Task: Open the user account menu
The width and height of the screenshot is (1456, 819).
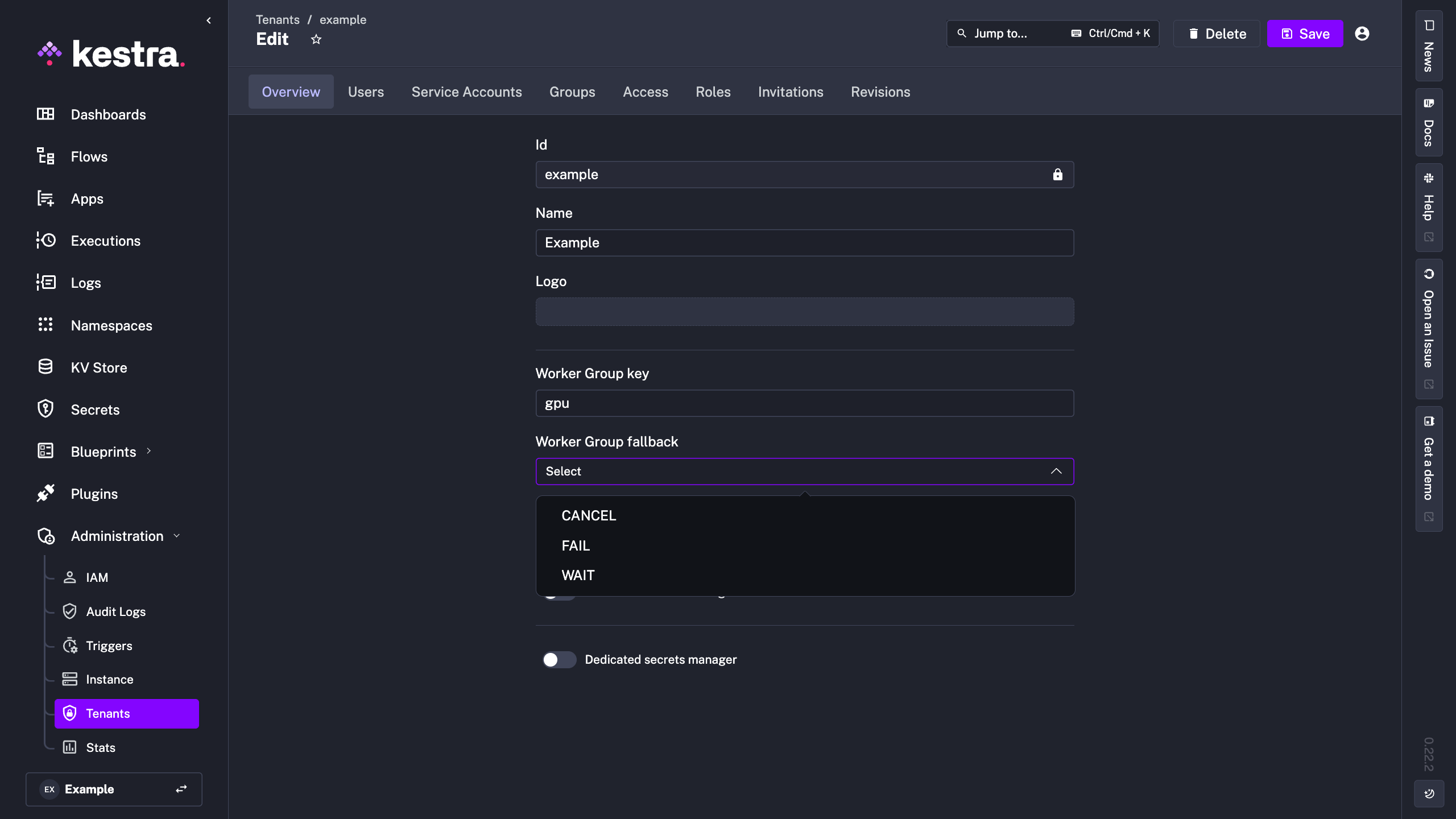Action: 1363,34
